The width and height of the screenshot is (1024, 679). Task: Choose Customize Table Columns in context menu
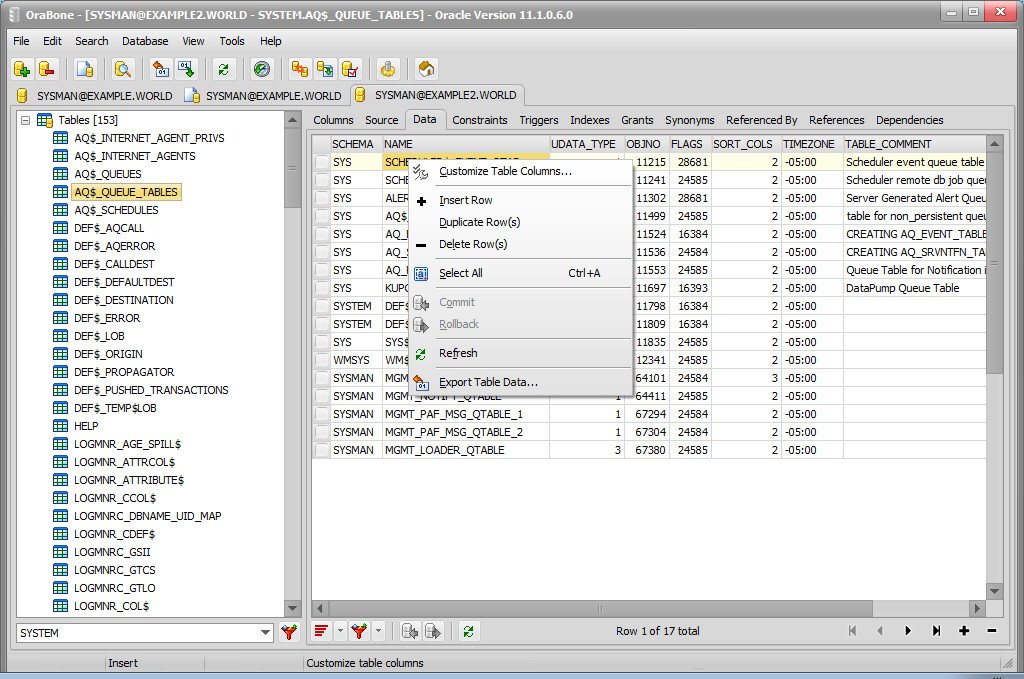(520, 171)
